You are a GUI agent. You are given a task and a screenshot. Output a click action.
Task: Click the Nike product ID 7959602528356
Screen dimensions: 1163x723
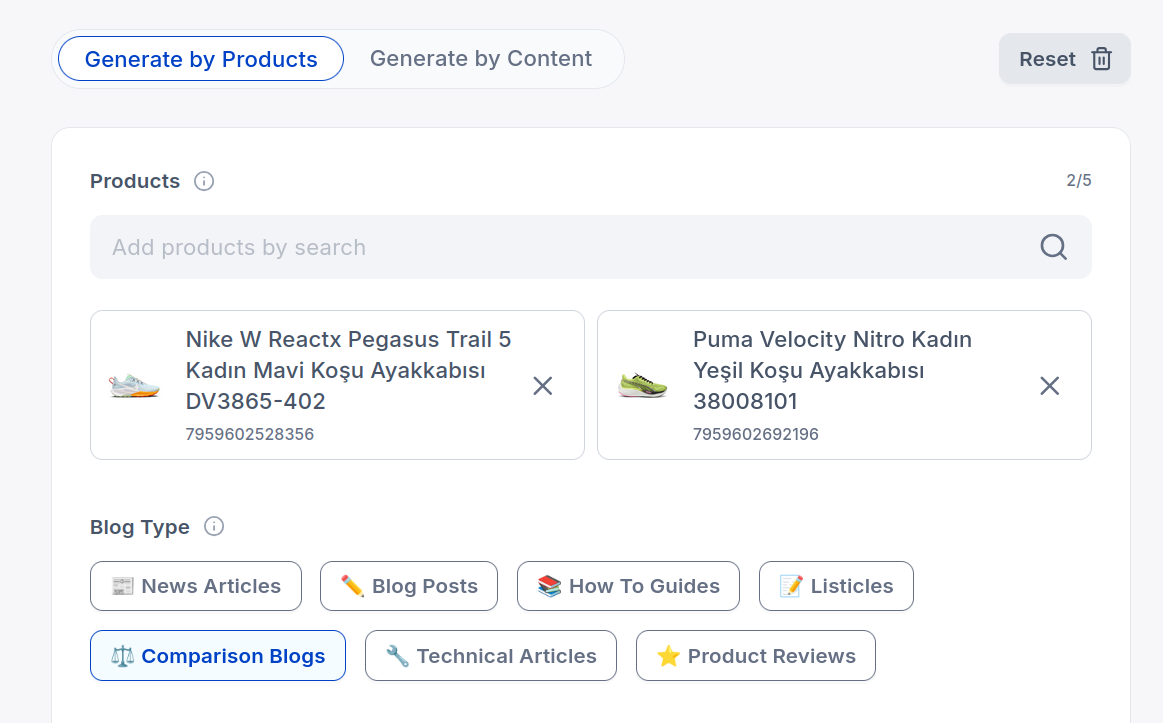point(250,434)
